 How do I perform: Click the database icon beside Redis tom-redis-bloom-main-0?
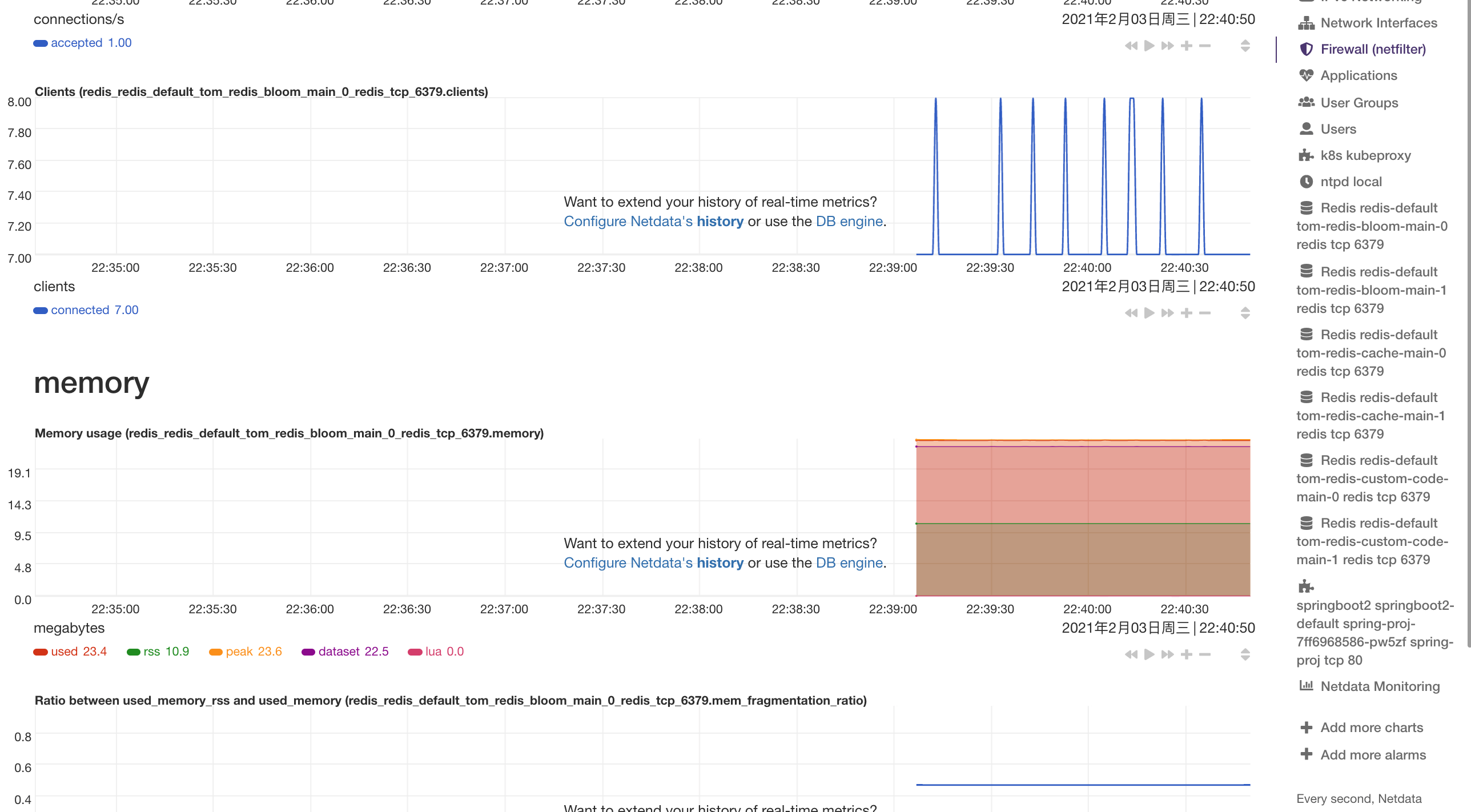[x=1308, y=208]
